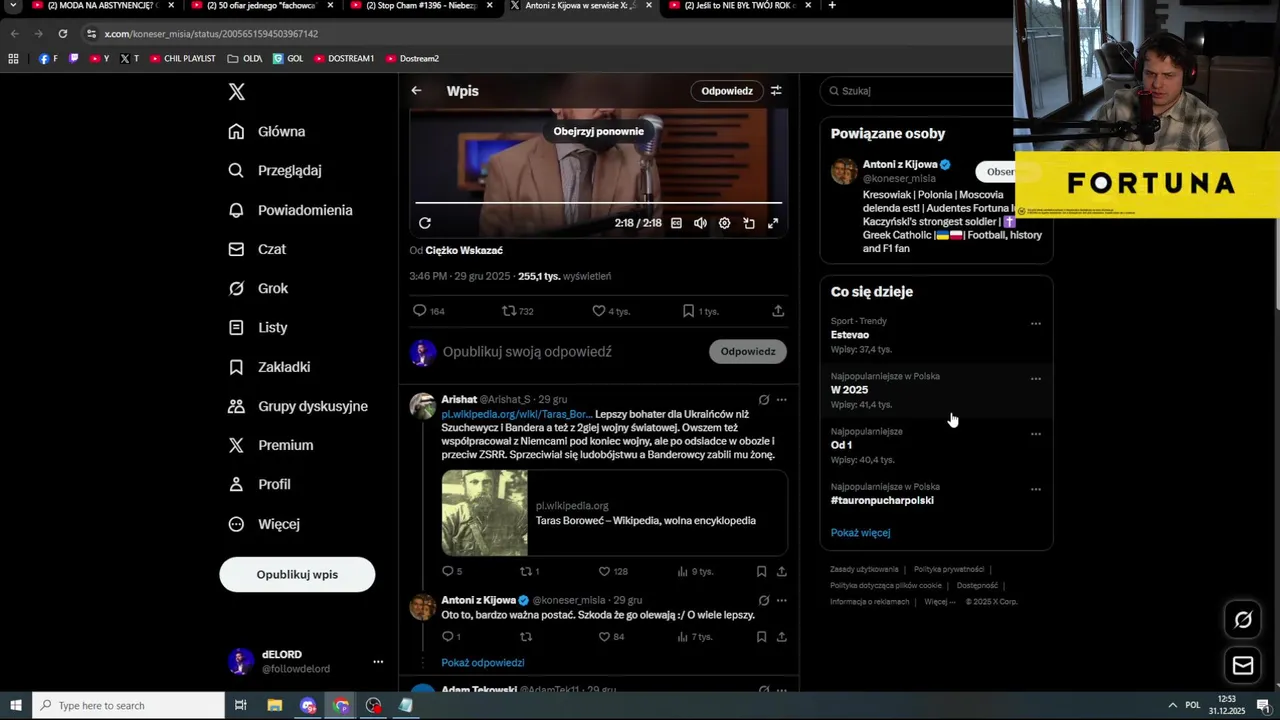
Task: Open Przeglądaj in the sidebar
Action: pos(275,171)
